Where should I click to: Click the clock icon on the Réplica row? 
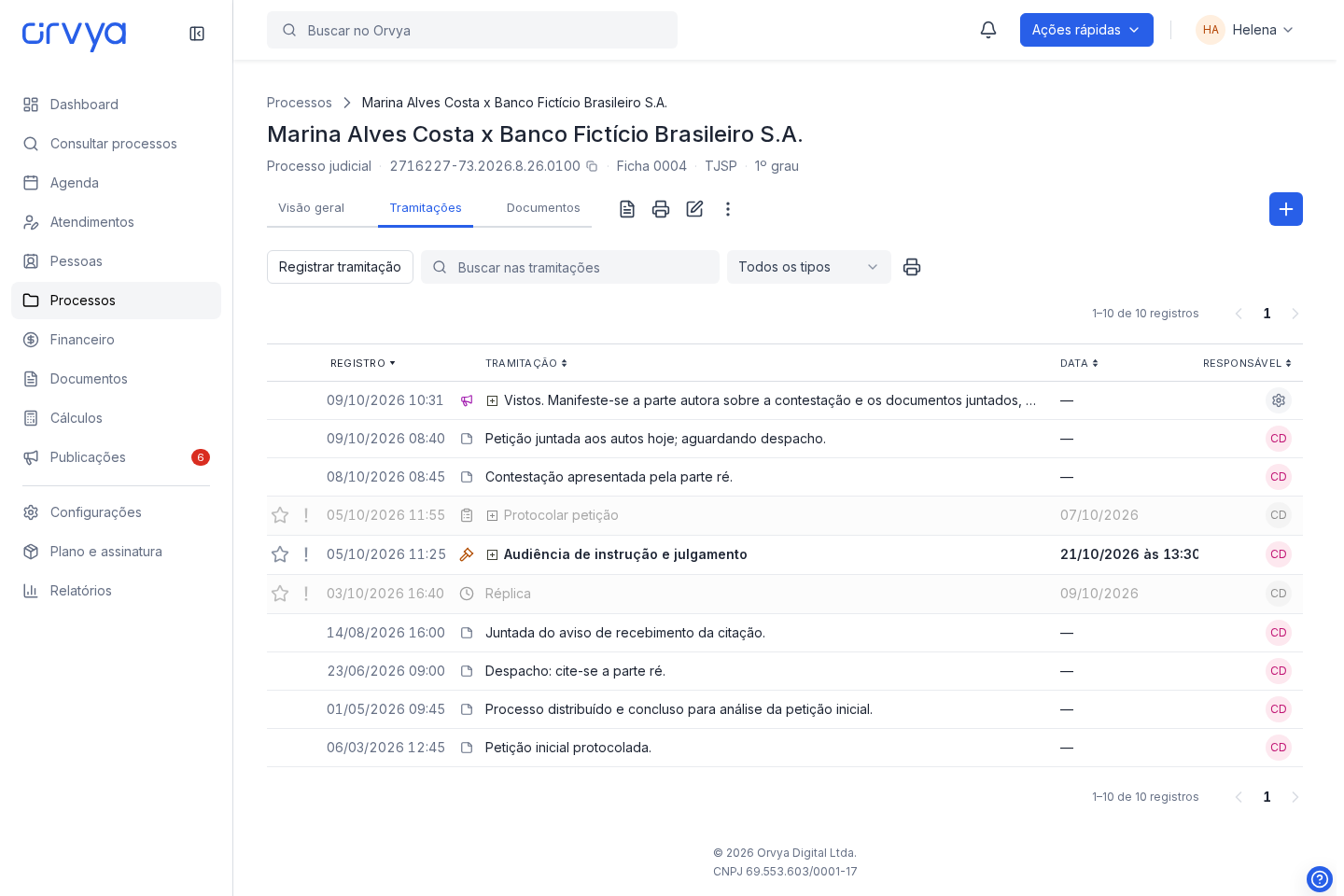[467, 594]
